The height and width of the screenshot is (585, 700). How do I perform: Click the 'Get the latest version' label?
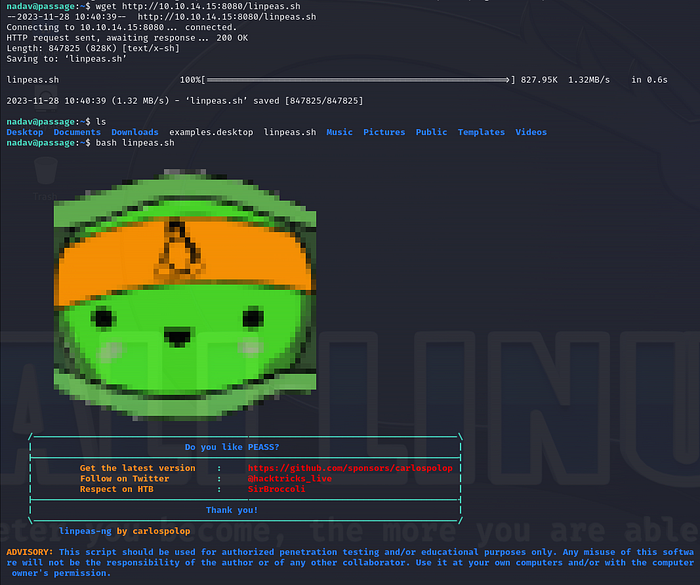pyautogui.click(x=138, y=468)
